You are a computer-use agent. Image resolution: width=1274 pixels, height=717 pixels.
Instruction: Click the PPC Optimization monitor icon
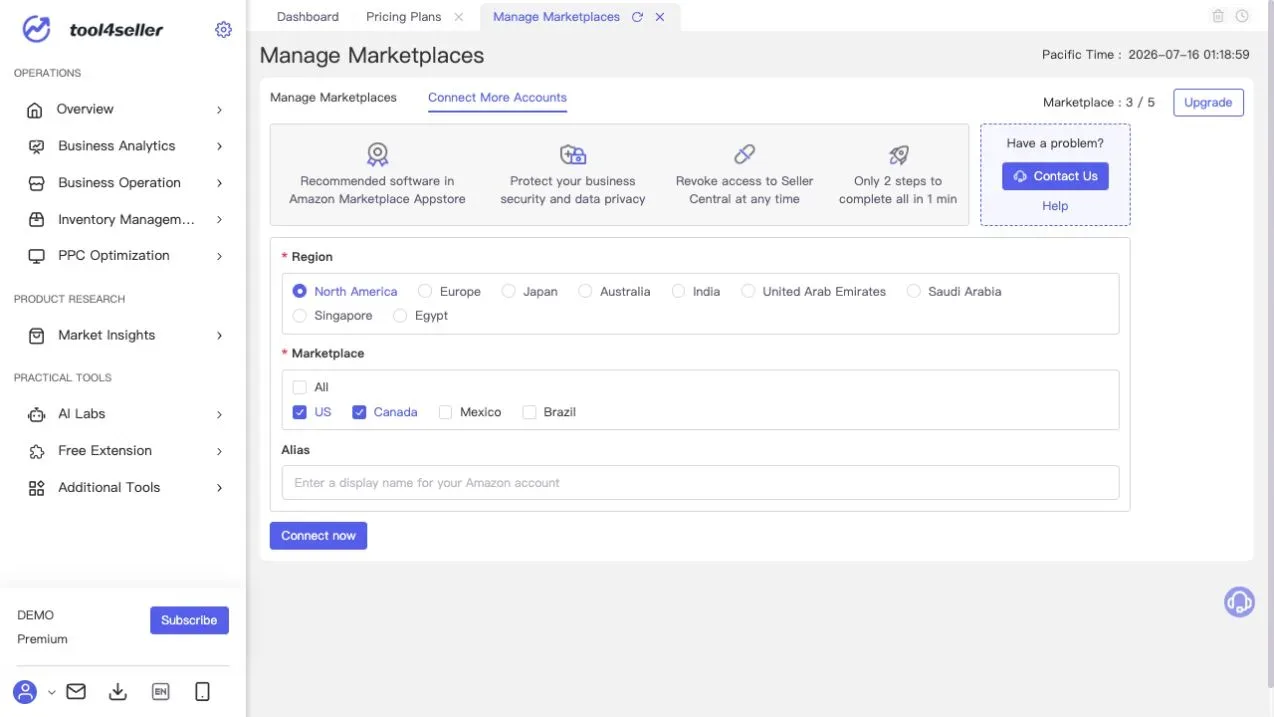(37, 256)
